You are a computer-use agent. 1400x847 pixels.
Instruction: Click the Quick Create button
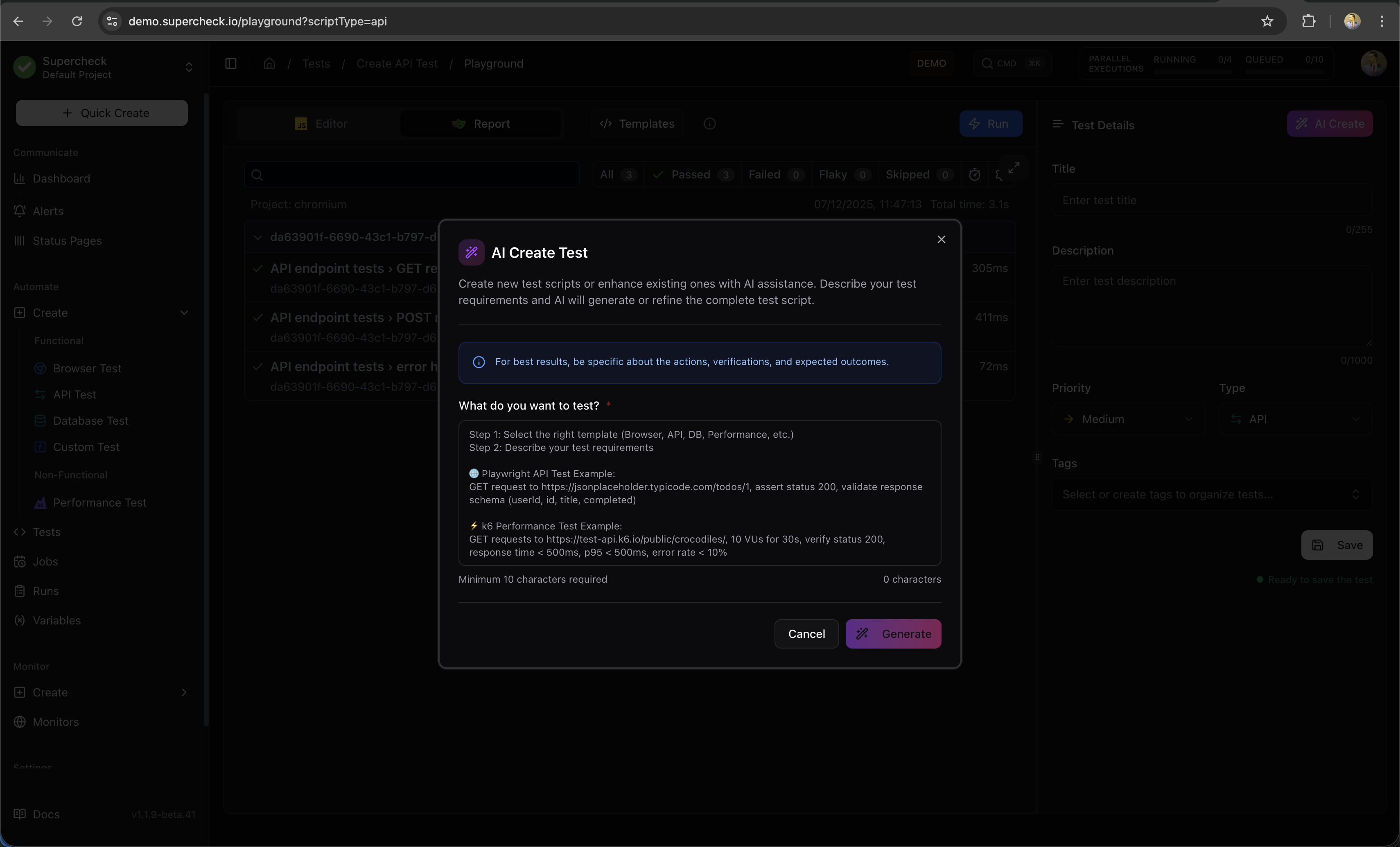[101, 113]
